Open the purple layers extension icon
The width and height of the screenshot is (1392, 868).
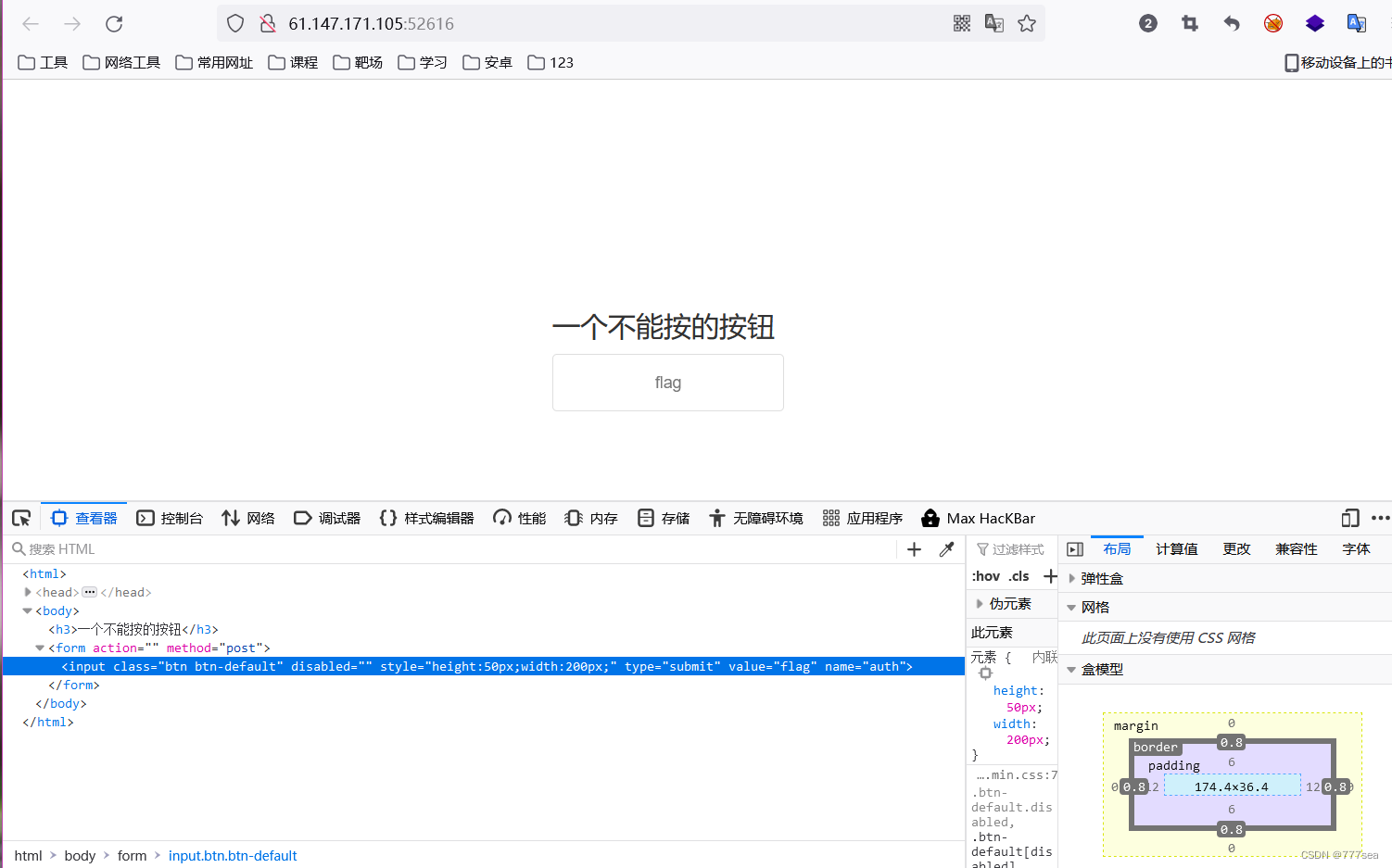(1315, 24)
